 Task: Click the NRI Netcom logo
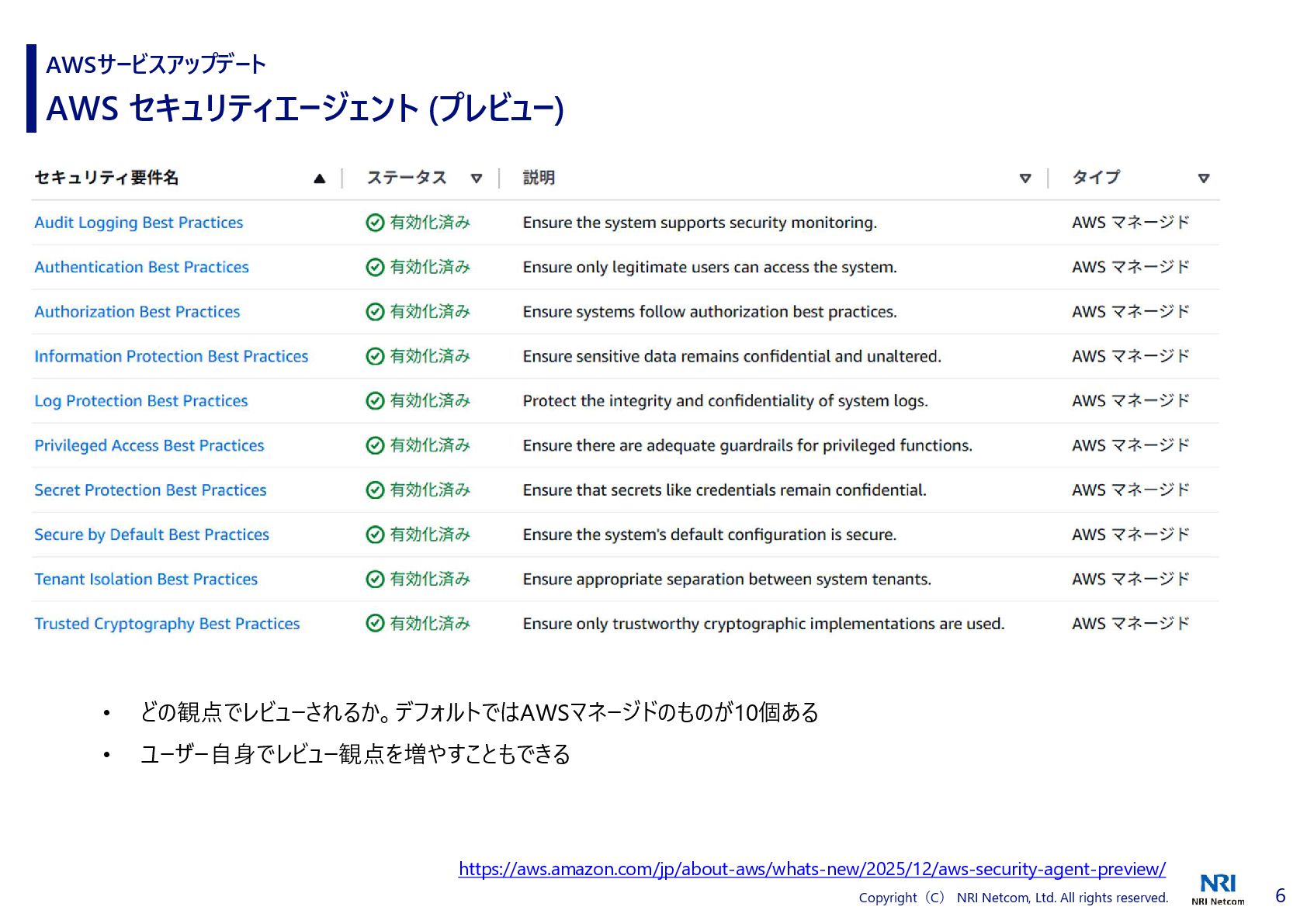tap(1218, 889)
